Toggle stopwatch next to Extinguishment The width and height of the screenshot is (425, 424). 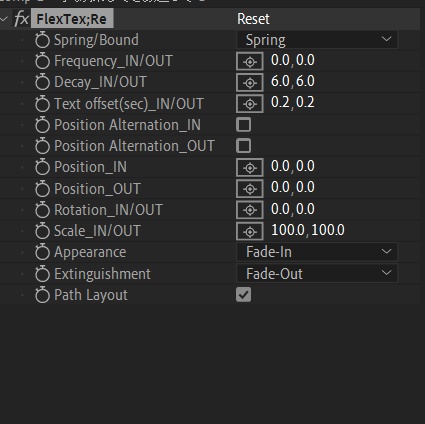click(42, 274)
